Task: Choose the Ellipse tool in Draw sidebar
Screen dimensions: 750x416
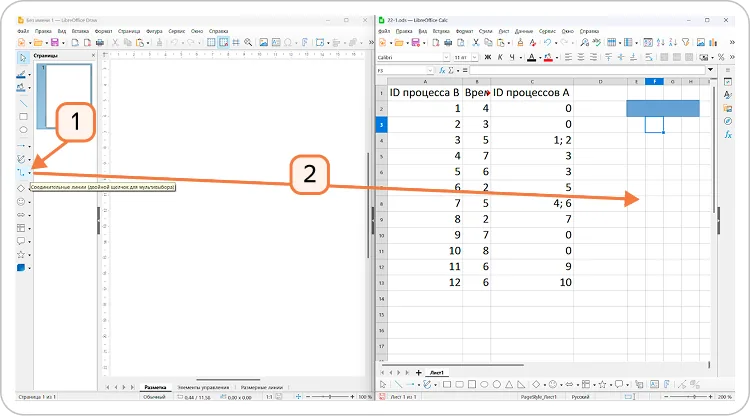Action: click(23, 130)
